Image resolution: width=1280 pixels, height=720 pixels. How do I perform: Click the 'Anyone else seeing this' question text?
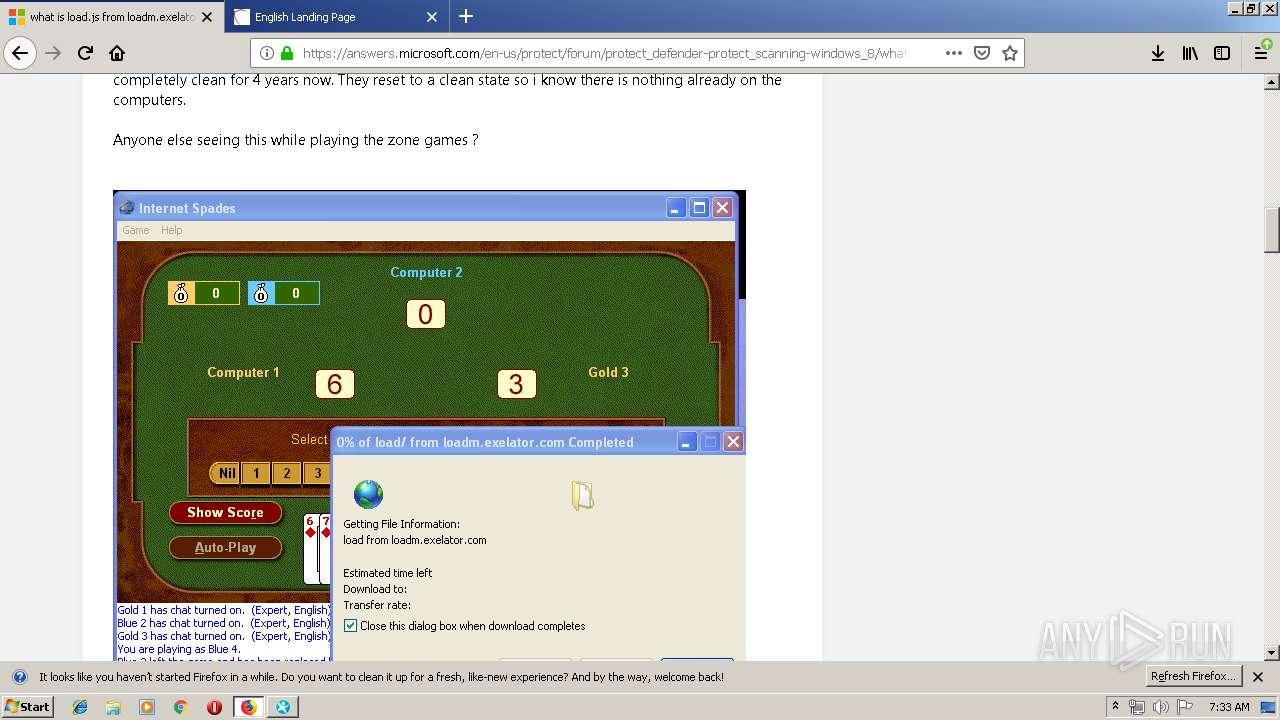[295, 140]
